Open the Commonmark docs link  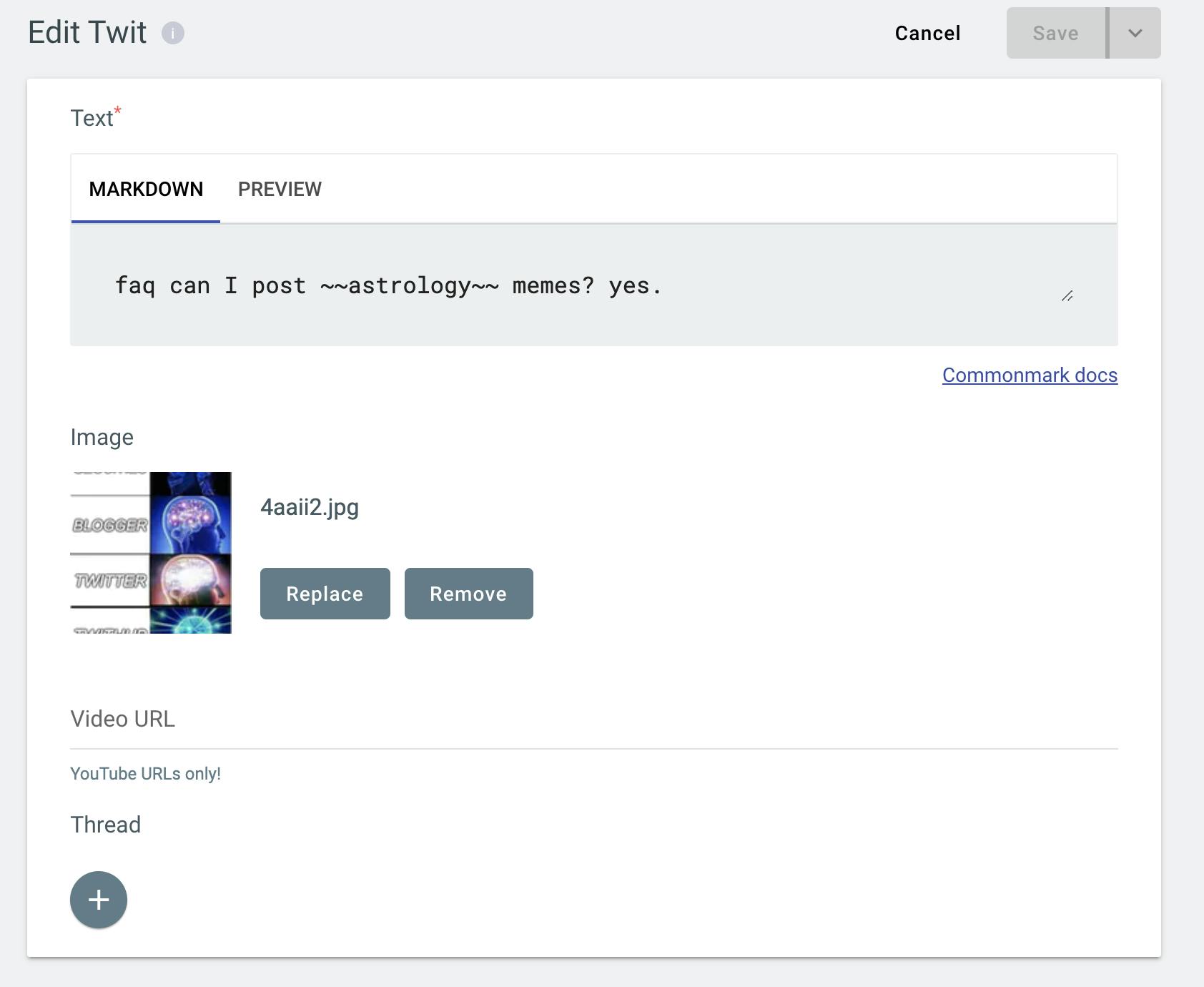[x=1030, y=375]
